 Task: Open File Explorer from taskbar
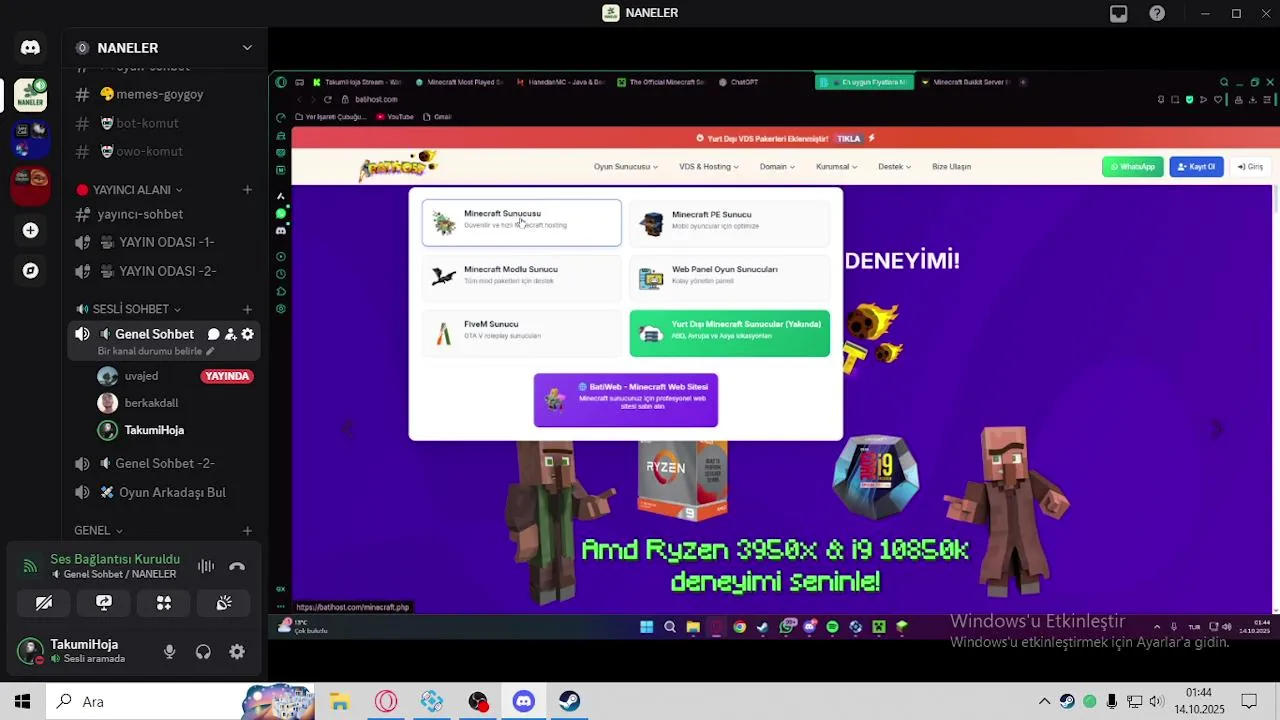pos(339,701)
